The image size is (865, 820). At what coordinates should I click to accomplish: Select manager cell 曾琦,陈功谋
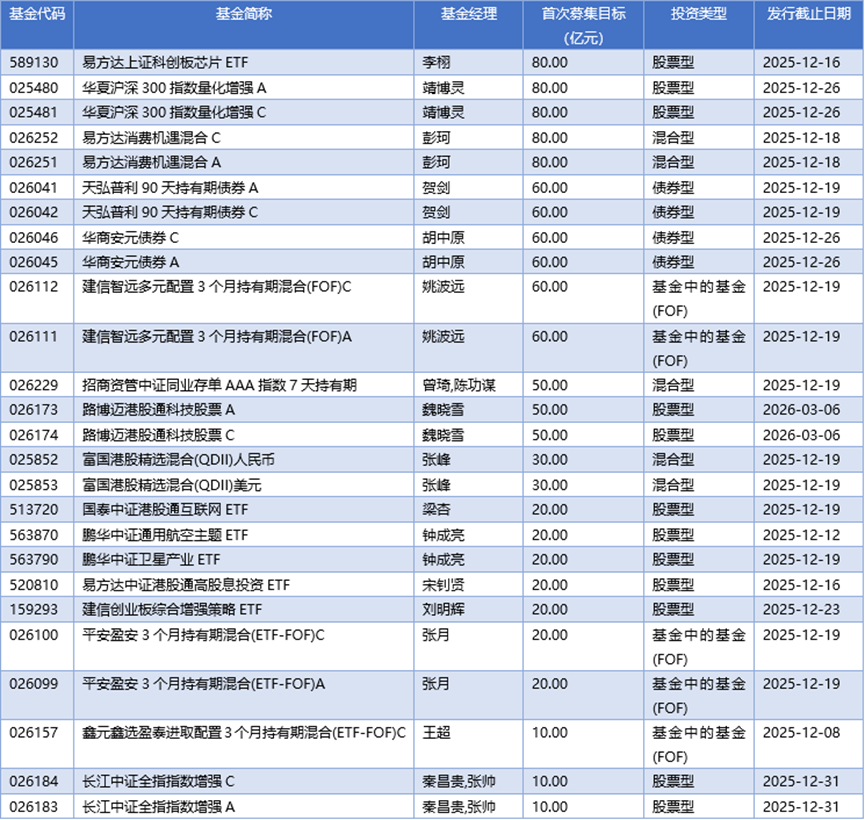point(459,384)
